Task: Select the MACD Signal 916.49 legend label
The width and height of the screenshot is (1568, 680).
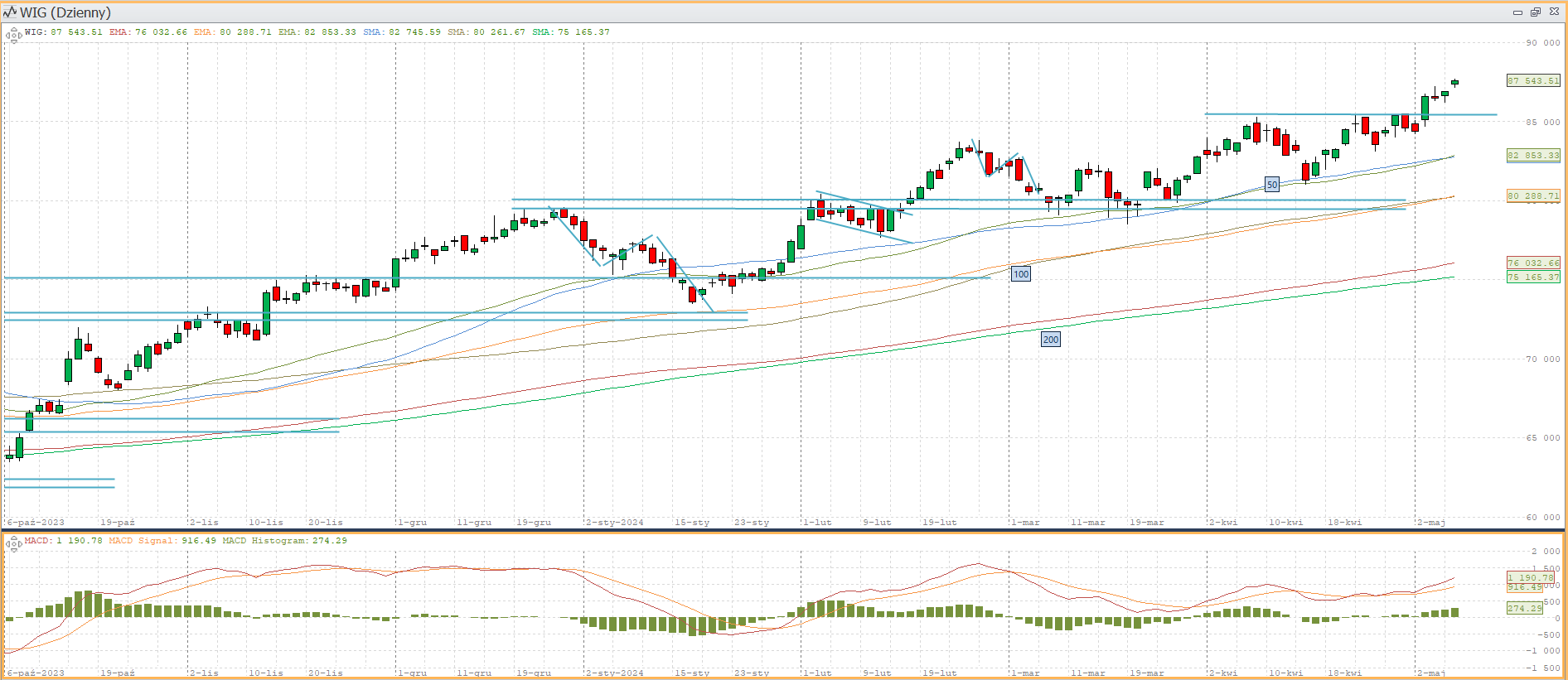Action: point(162,541)
